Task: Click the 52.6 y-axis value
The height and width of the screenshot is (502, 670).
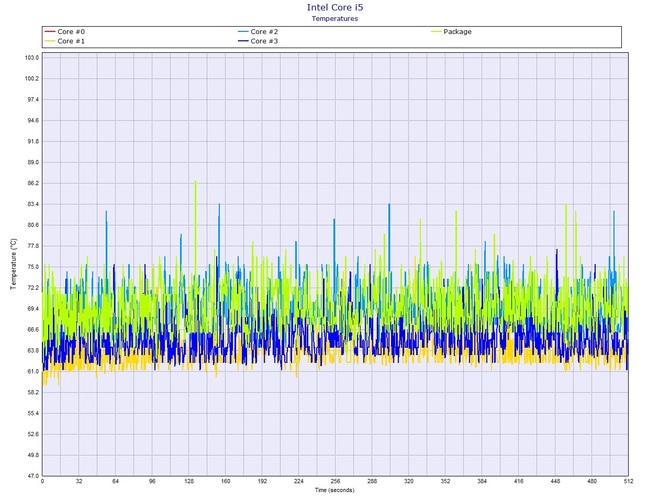Action: (33, 434)
